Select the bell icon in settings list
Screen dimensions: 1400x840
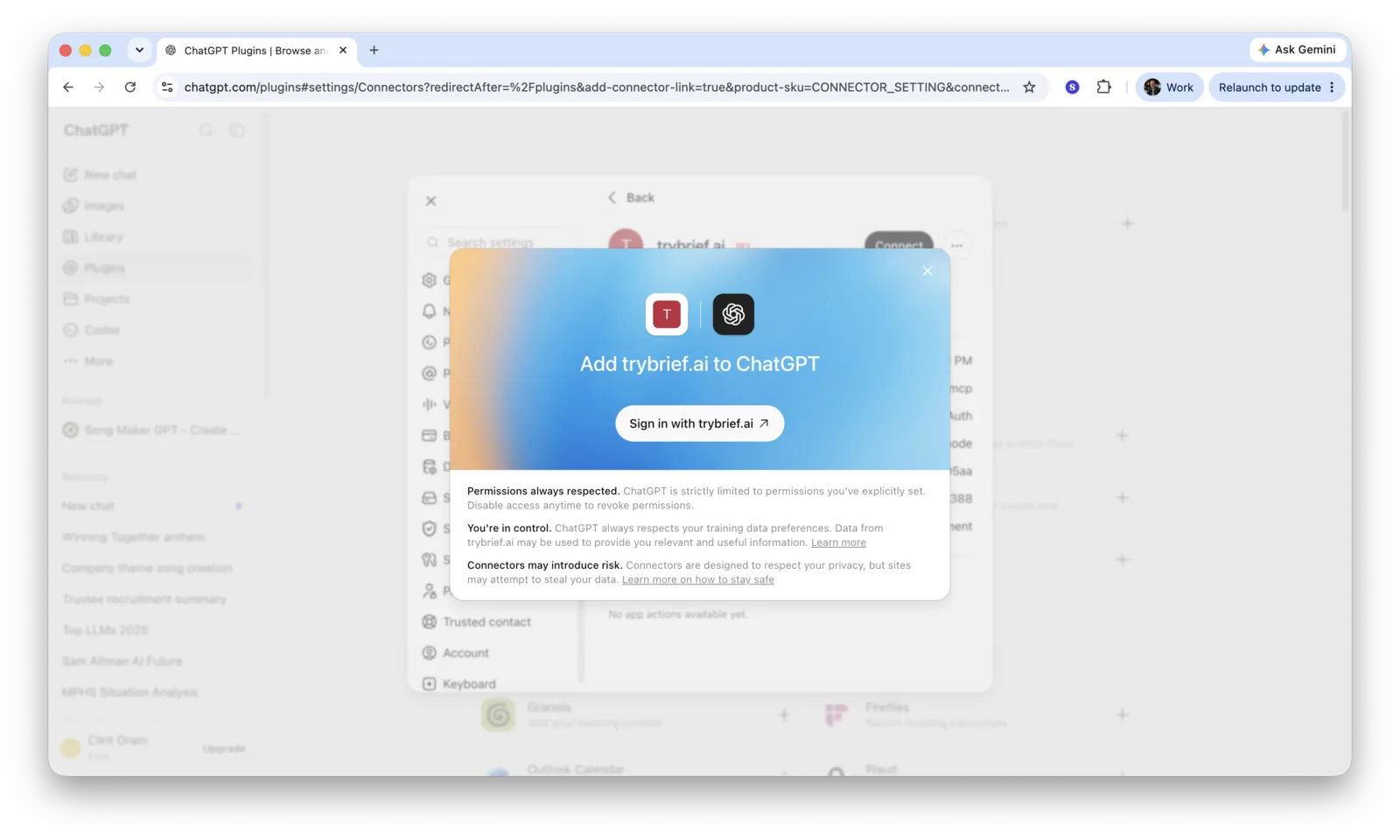429,311
